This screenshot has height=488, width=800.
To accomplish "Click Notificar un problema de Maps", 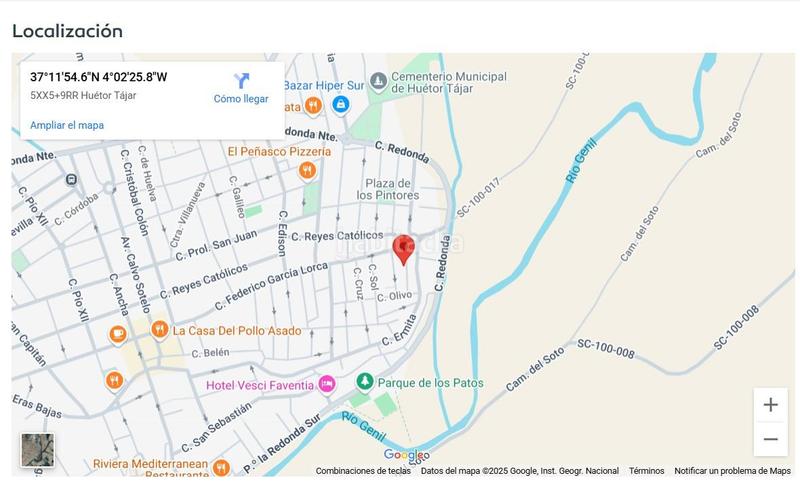I will coord(732,471).
